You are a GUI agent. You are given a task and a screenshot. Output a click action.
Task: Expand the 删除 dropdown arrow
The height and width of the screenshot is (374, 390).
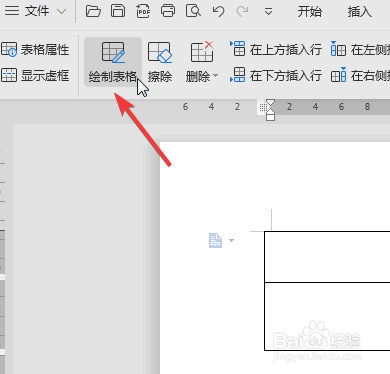pos(216,76)
